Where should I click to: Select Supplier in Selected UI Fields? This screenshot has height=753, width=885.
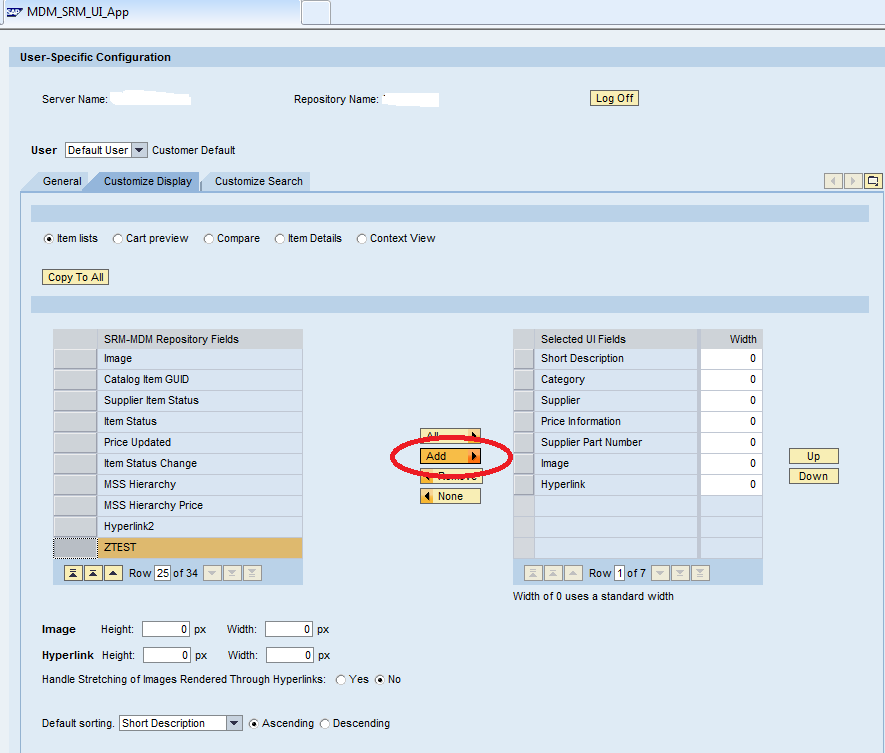tap(616, 401)
